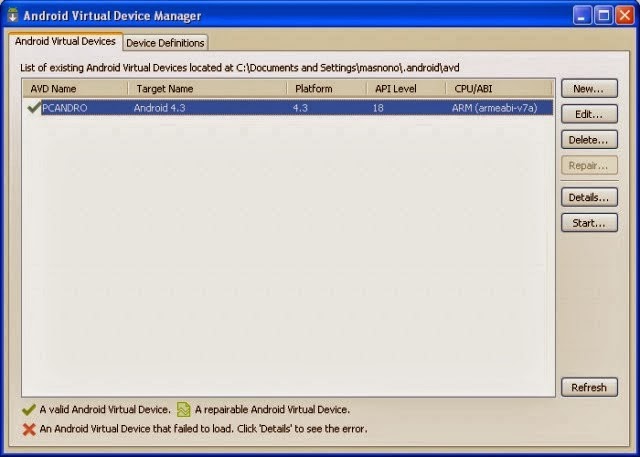Viewport: 640px width, 457px height.
Task: Click the red X failed-to-load legend icon
Action: 29,429
